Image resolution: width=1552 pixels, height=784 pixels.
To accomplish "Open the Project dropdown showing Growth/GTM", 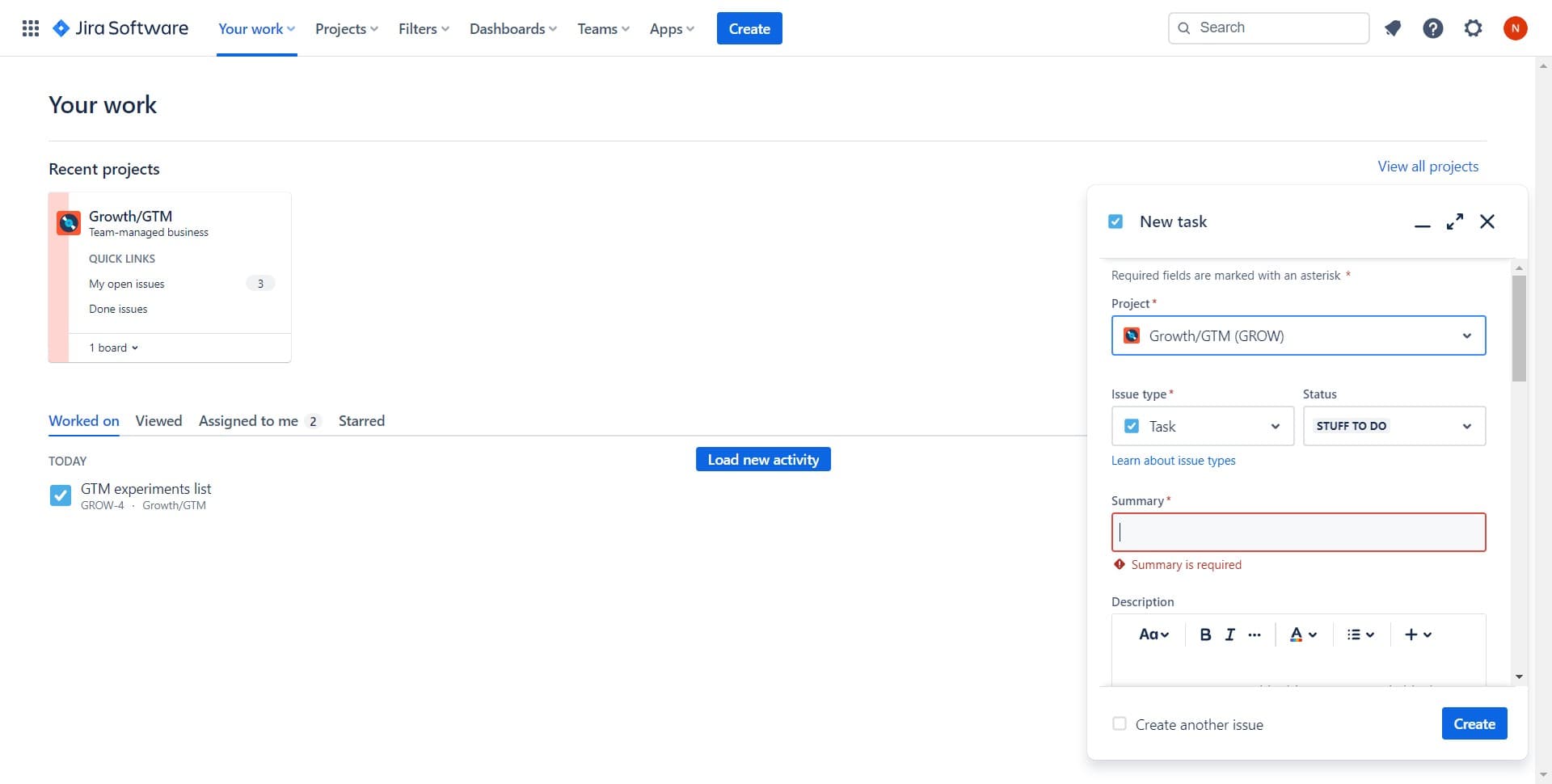I will (1297, 335).
